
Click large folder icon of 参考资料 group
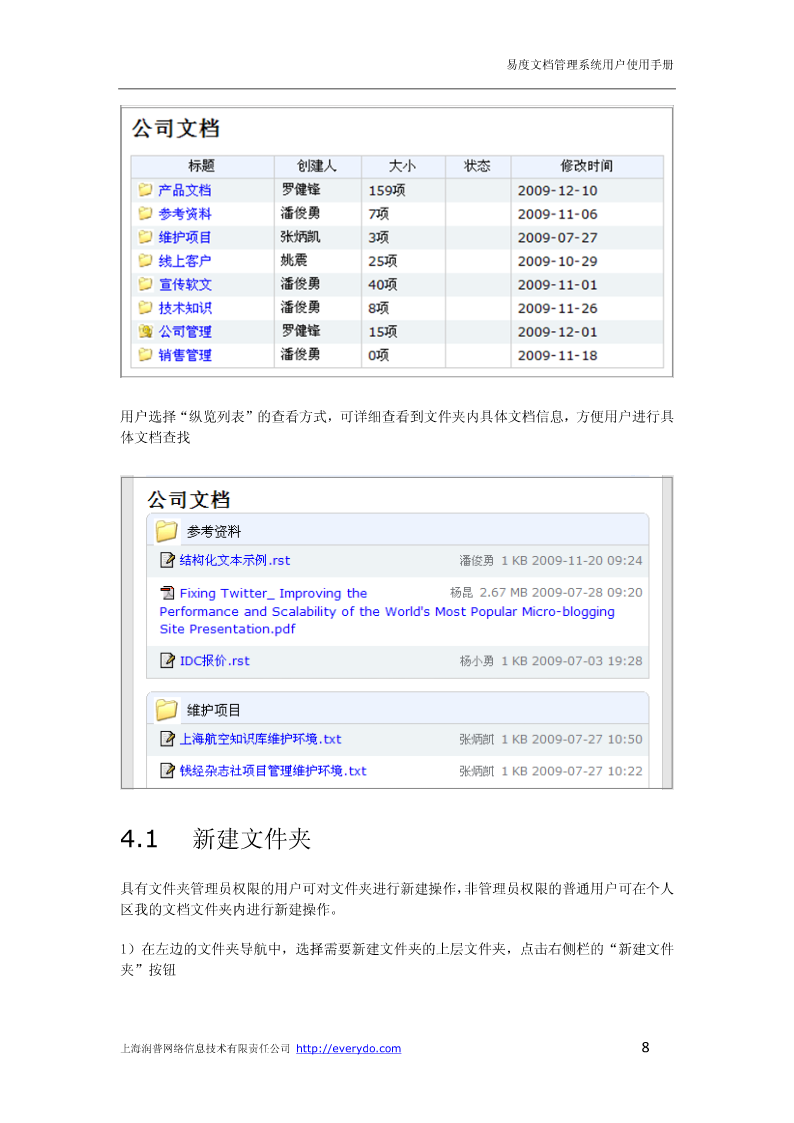click(167, 531)
